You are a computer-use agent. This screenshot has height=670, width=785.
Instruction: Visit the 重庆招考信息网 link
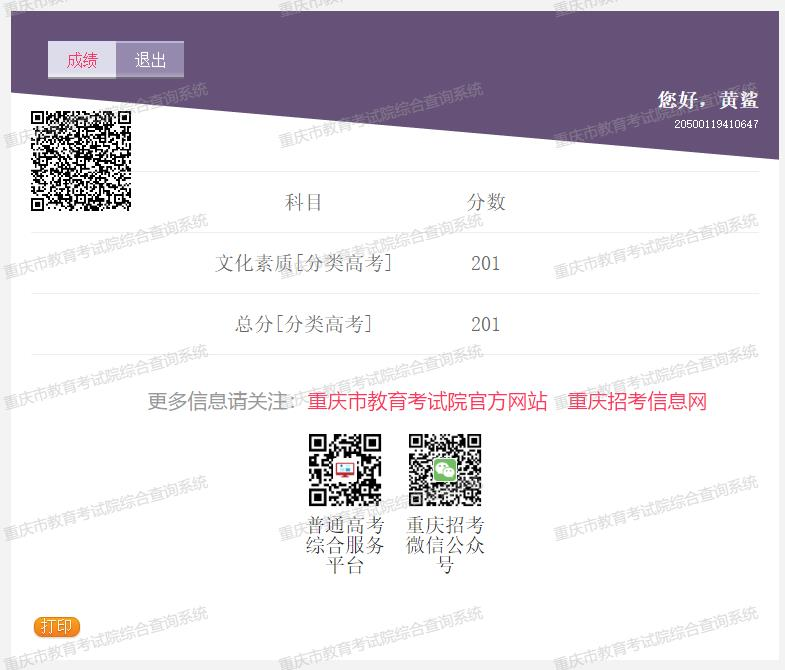(637, 402)
